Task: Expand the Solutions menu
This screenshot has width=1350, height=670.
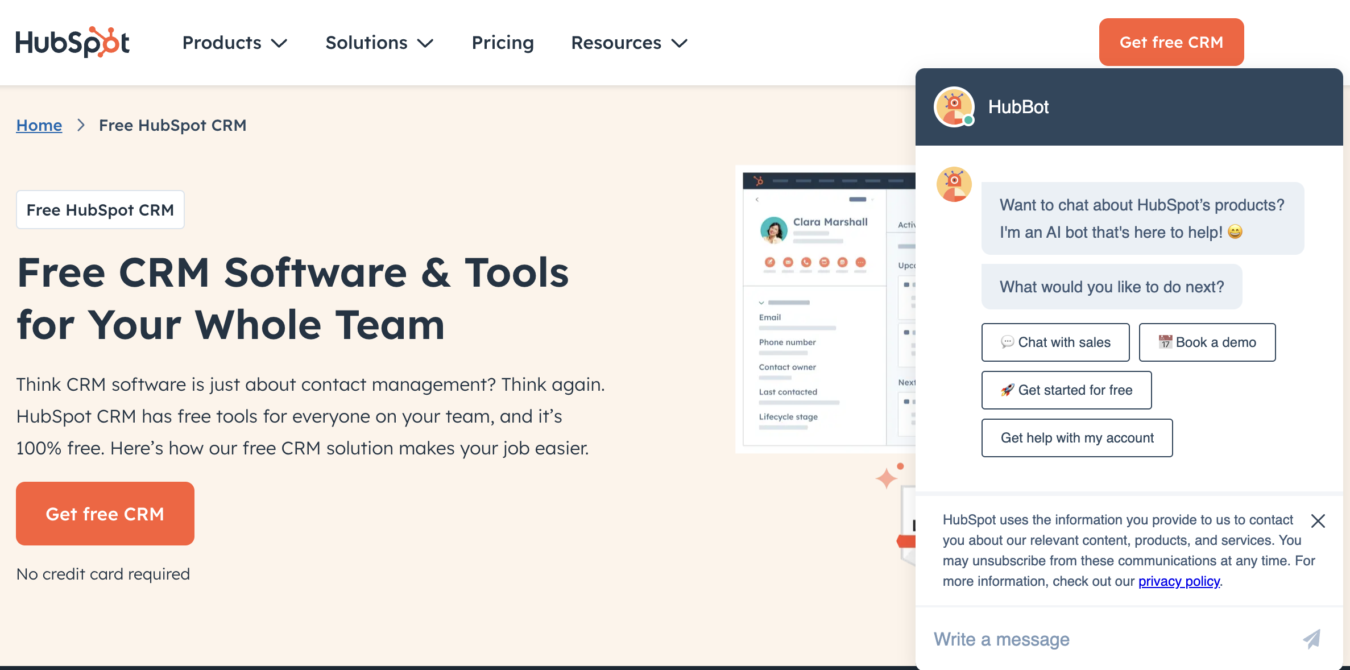Action: [x=379, y=43]
